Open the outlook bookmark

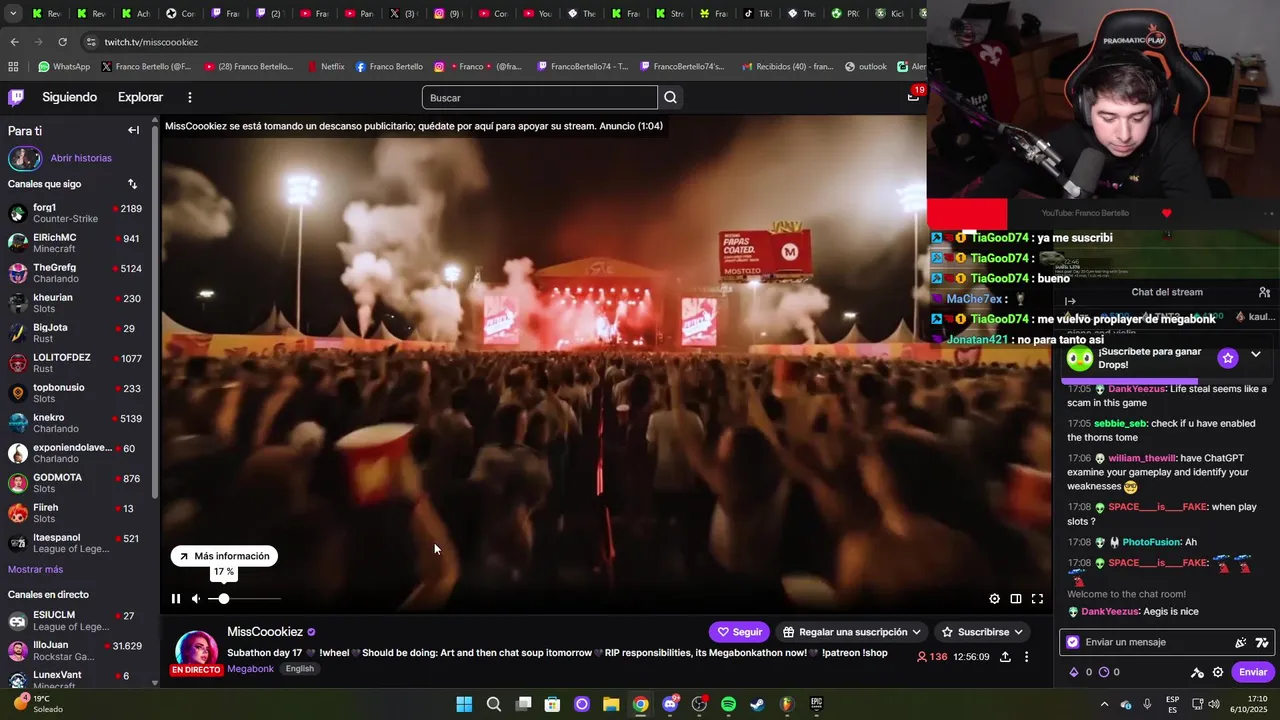tap(865, 67)
